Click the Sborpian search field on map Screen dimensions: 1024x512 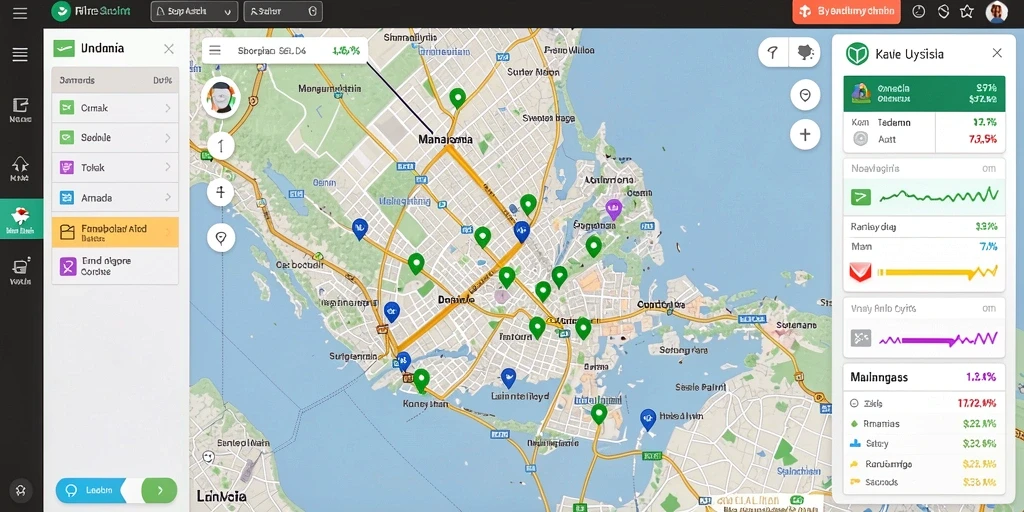click(285, 50)
